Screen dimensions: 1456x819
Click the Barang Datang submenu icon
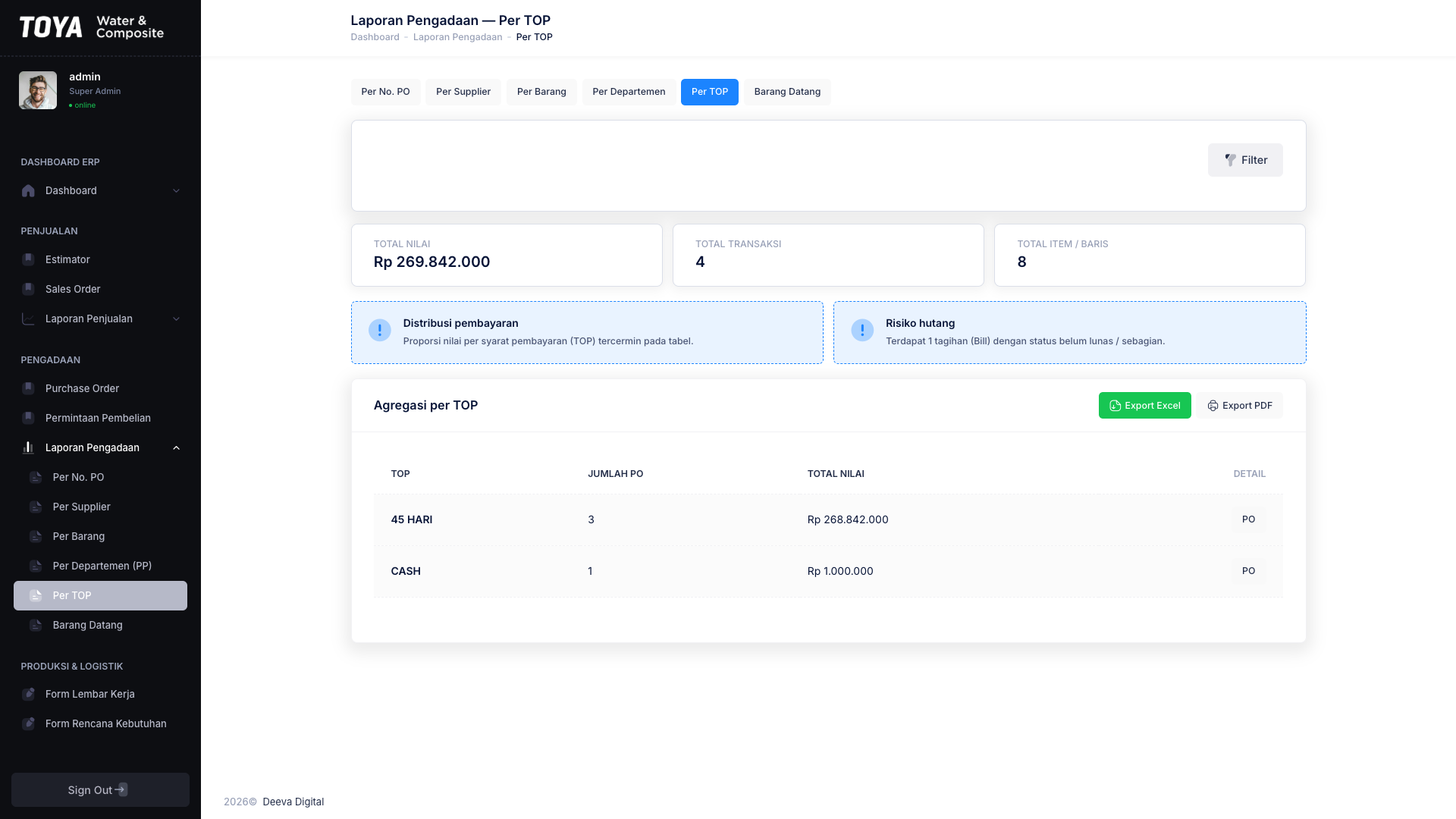point(36,625)
